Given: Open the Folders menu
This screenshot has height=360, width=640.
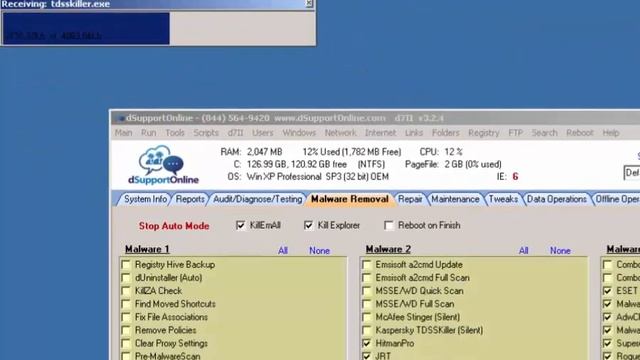Looking at the screenshot, I should [x=445, y=133].
